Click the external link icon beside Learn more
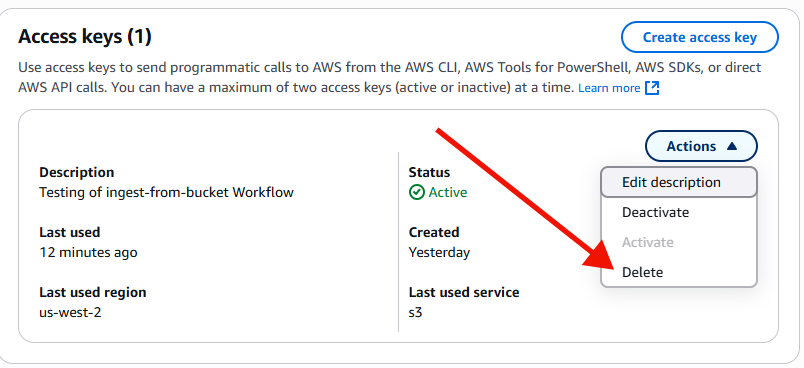 coord(652,88)
